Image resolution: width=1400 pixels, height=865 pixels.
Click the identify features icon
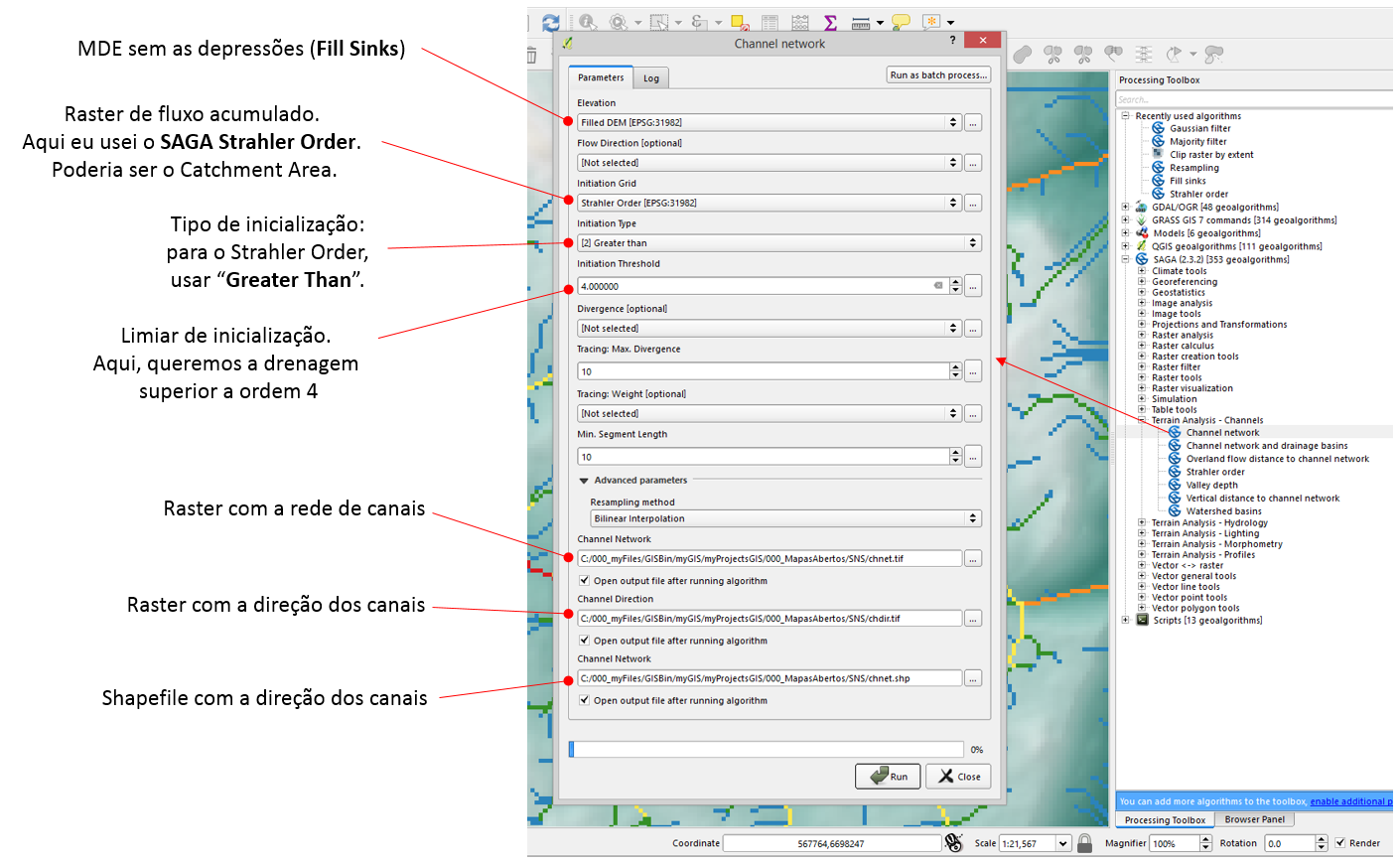pos(587,22)
